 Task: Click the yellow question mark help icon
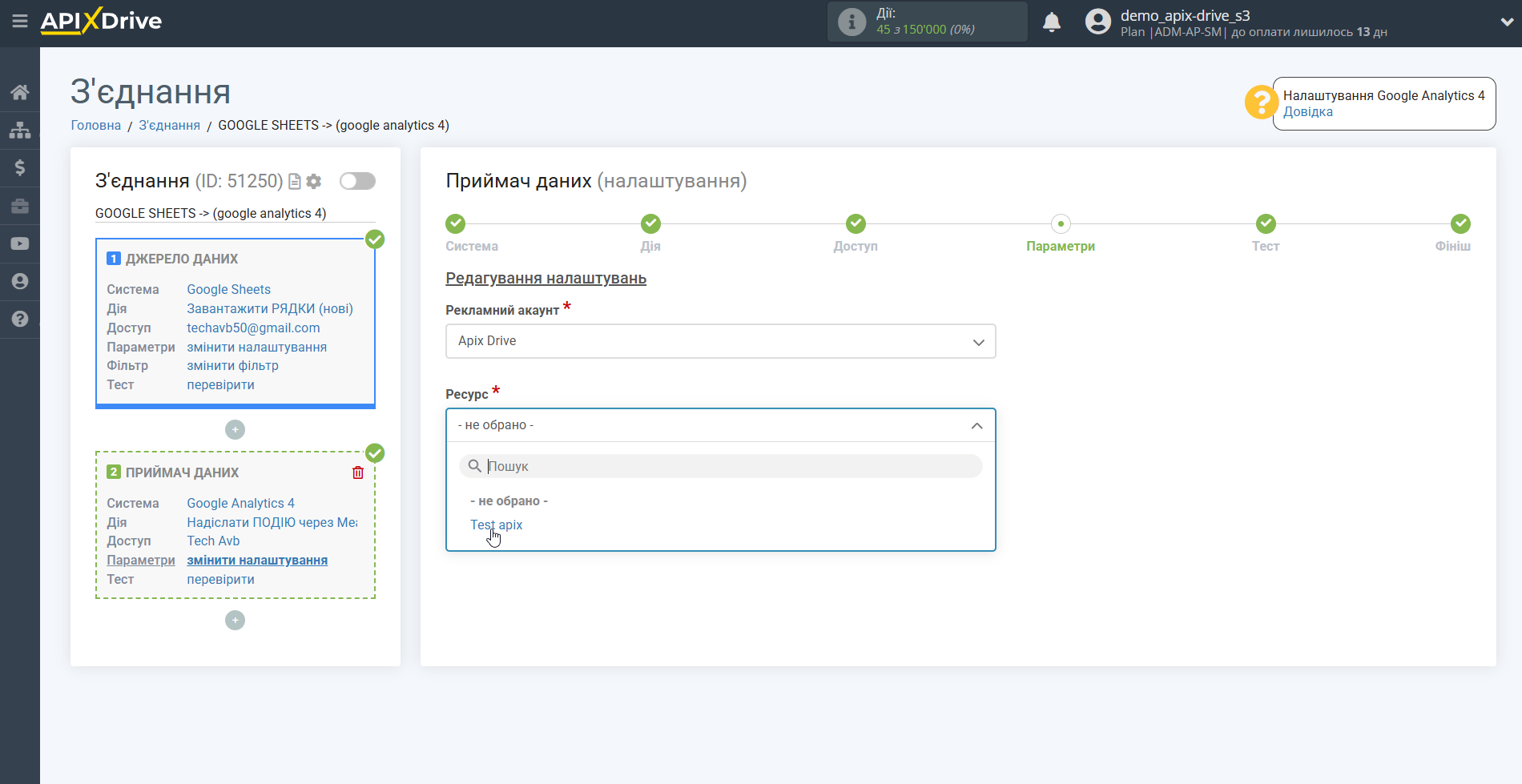click(x=1261, y=103)
